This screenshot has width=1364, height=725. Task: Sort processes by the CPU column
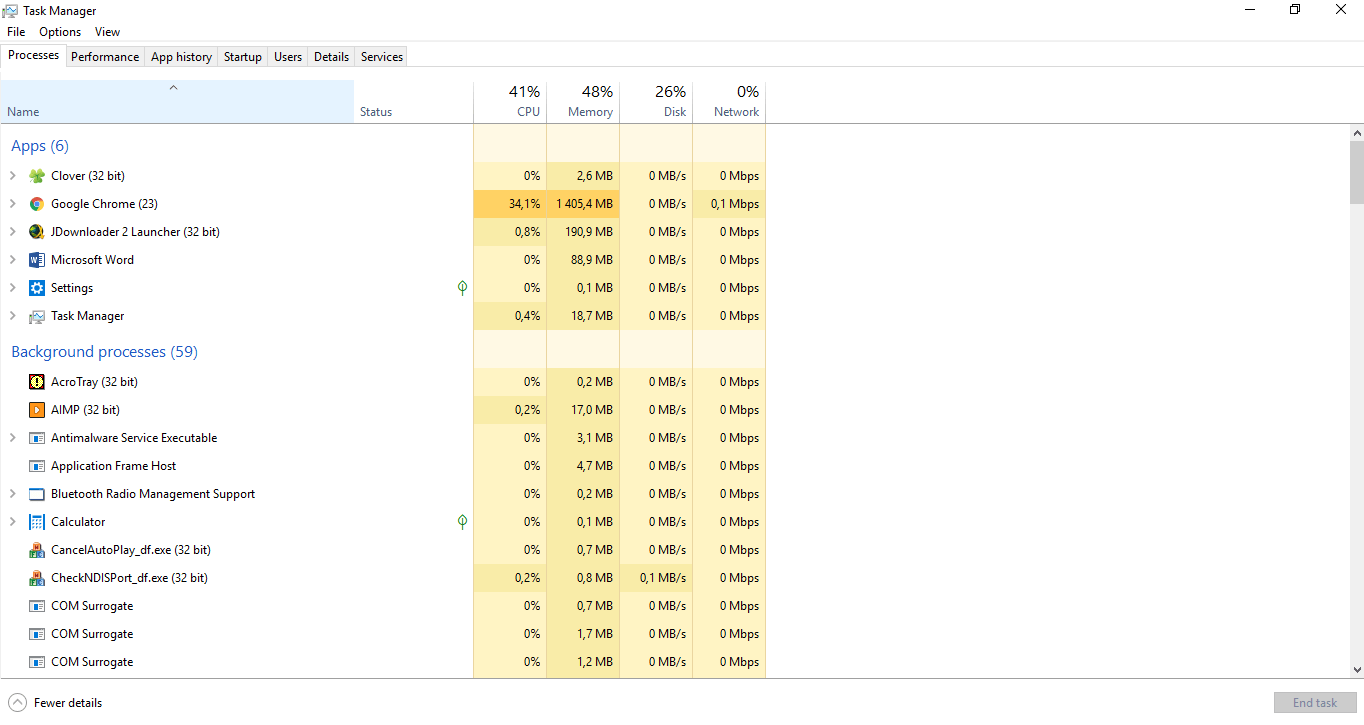pos(510,100)
